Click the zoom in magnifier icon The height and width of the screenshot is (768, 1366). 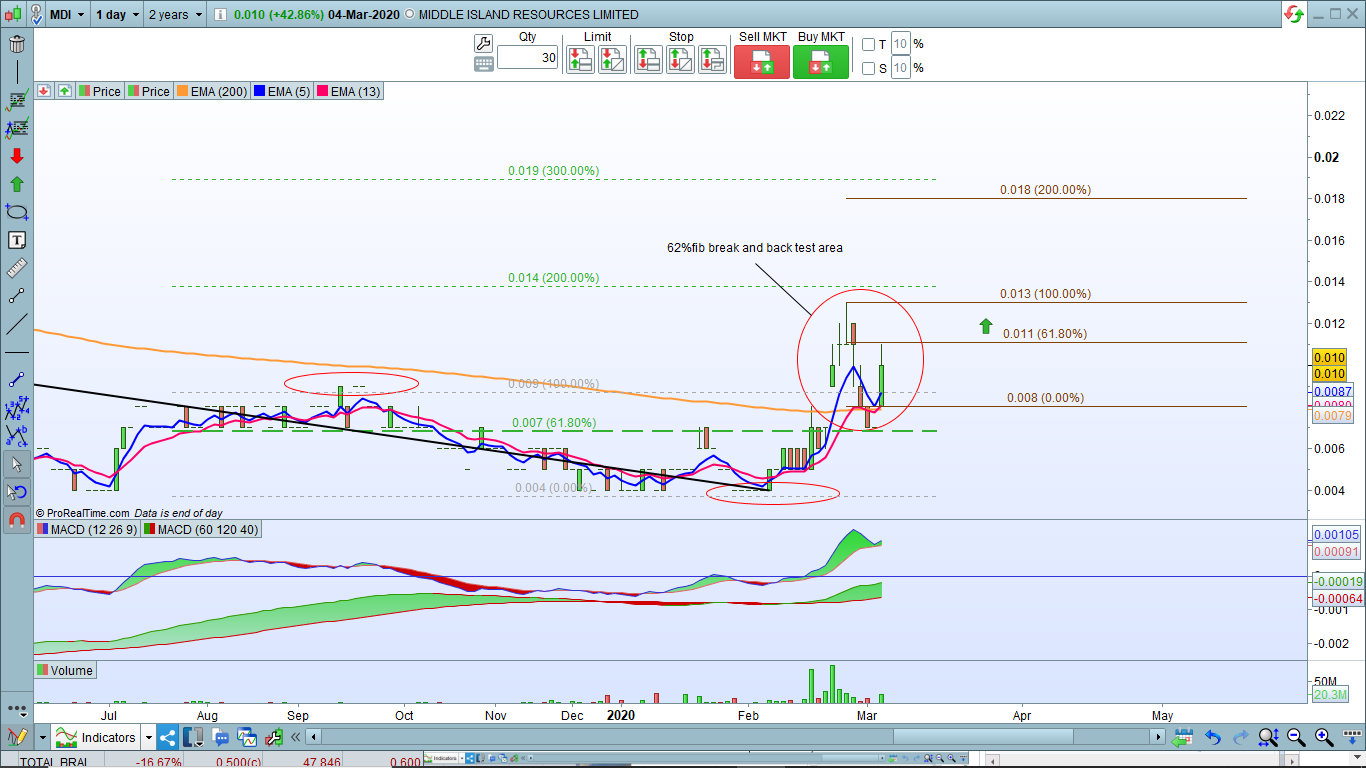[1324, 737]
